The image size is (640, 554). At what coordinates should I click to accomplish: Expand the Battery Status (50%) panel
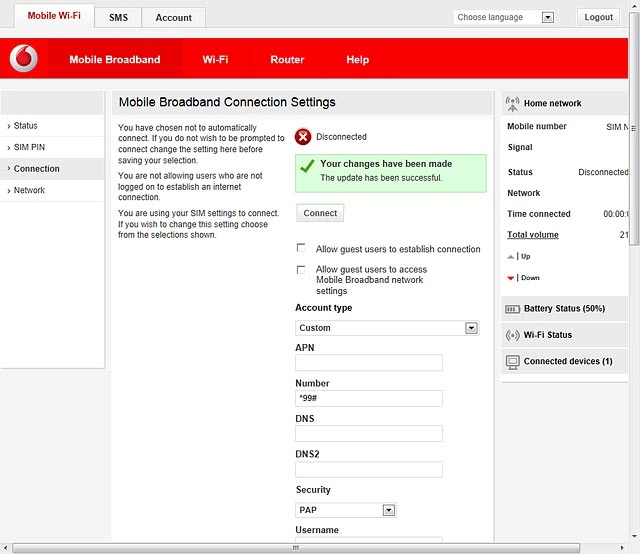coord(564,309)
